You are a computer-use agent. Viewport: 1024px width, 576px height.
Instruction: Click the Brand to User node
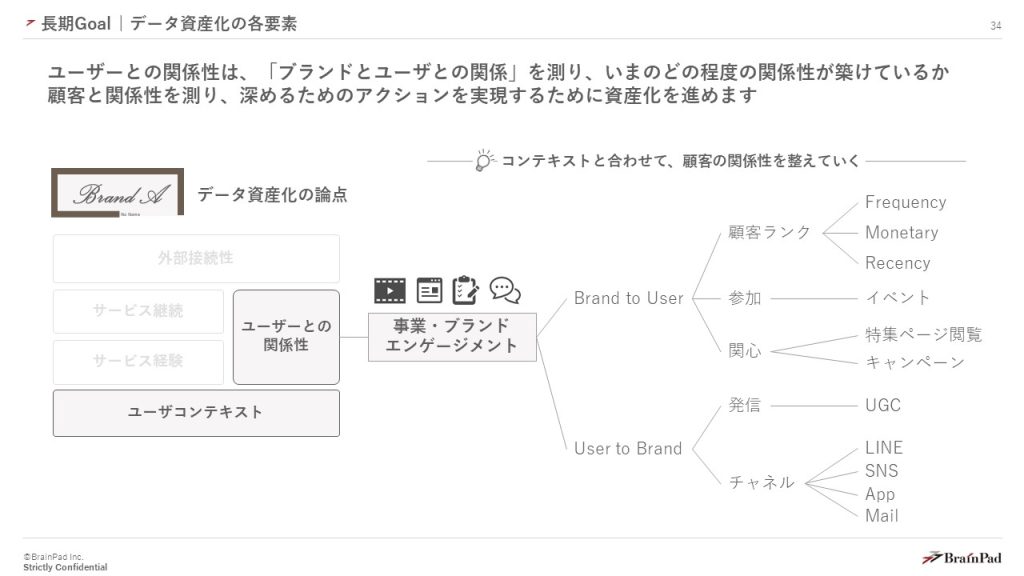(x=628, y=298)
